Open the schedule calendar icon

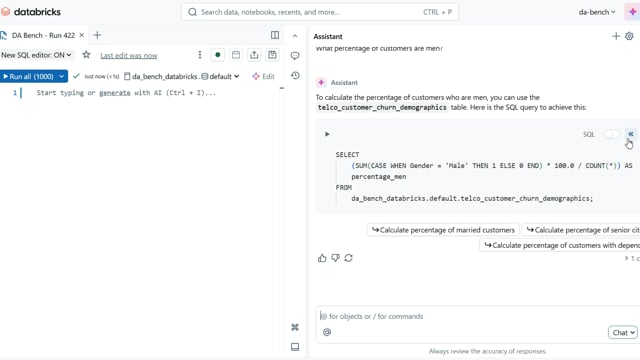[236, 55]
